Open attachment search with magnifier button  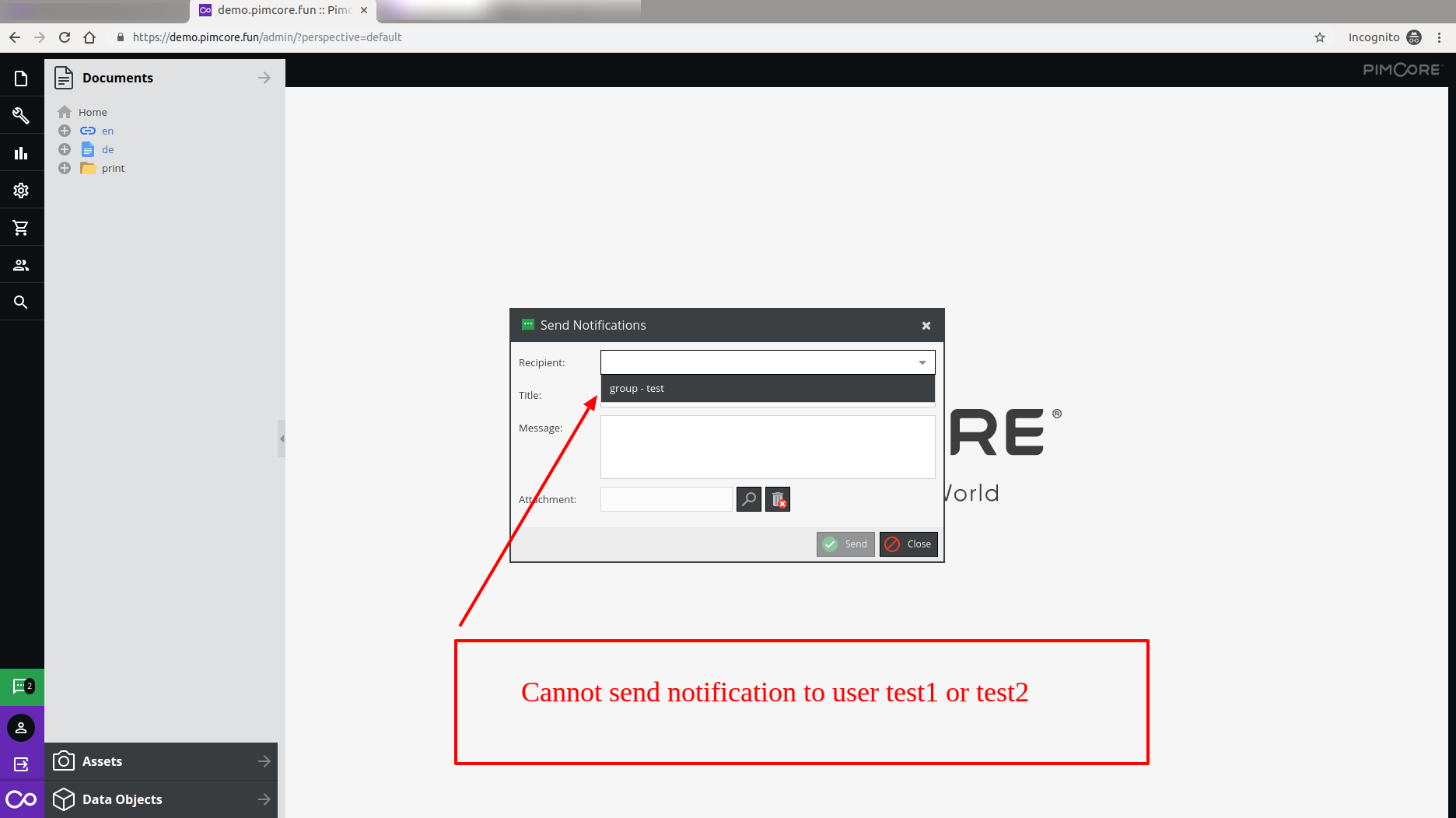point(747,498)
